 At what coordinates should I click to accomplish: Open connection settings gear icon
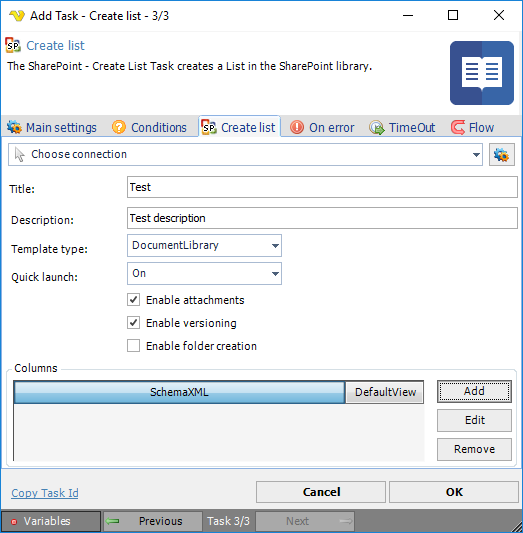coord(502,155)
